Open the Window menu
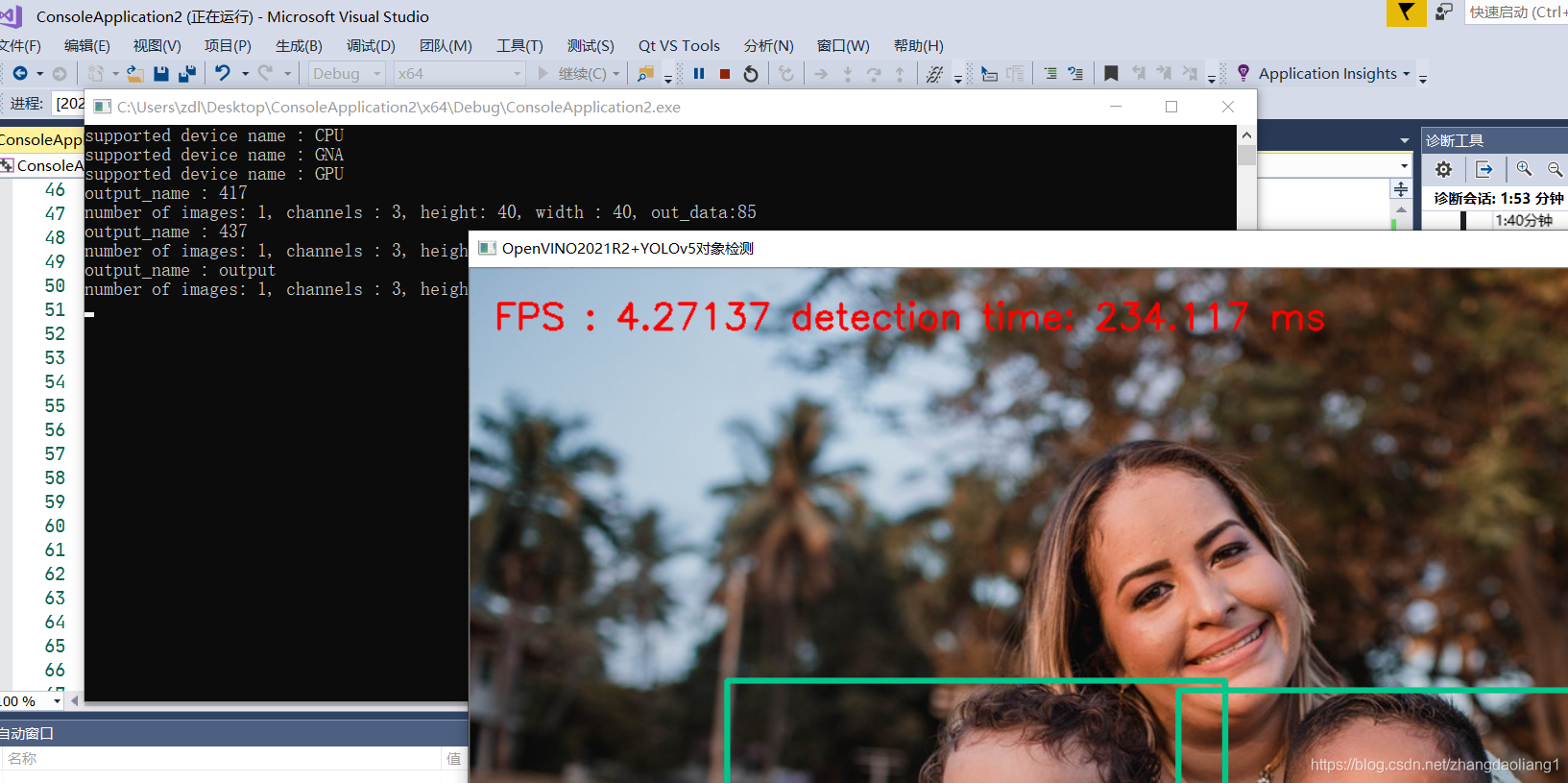This screenshot has width=1568, height=783. [x=843, y=45]
